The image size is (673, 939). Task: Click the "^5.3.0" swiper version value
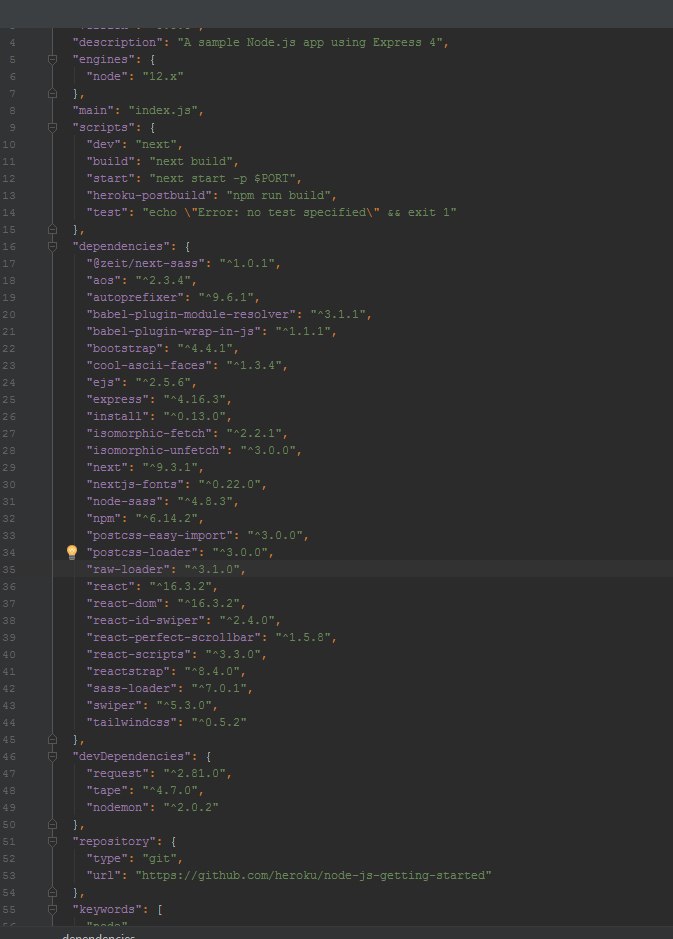[184, 705]
